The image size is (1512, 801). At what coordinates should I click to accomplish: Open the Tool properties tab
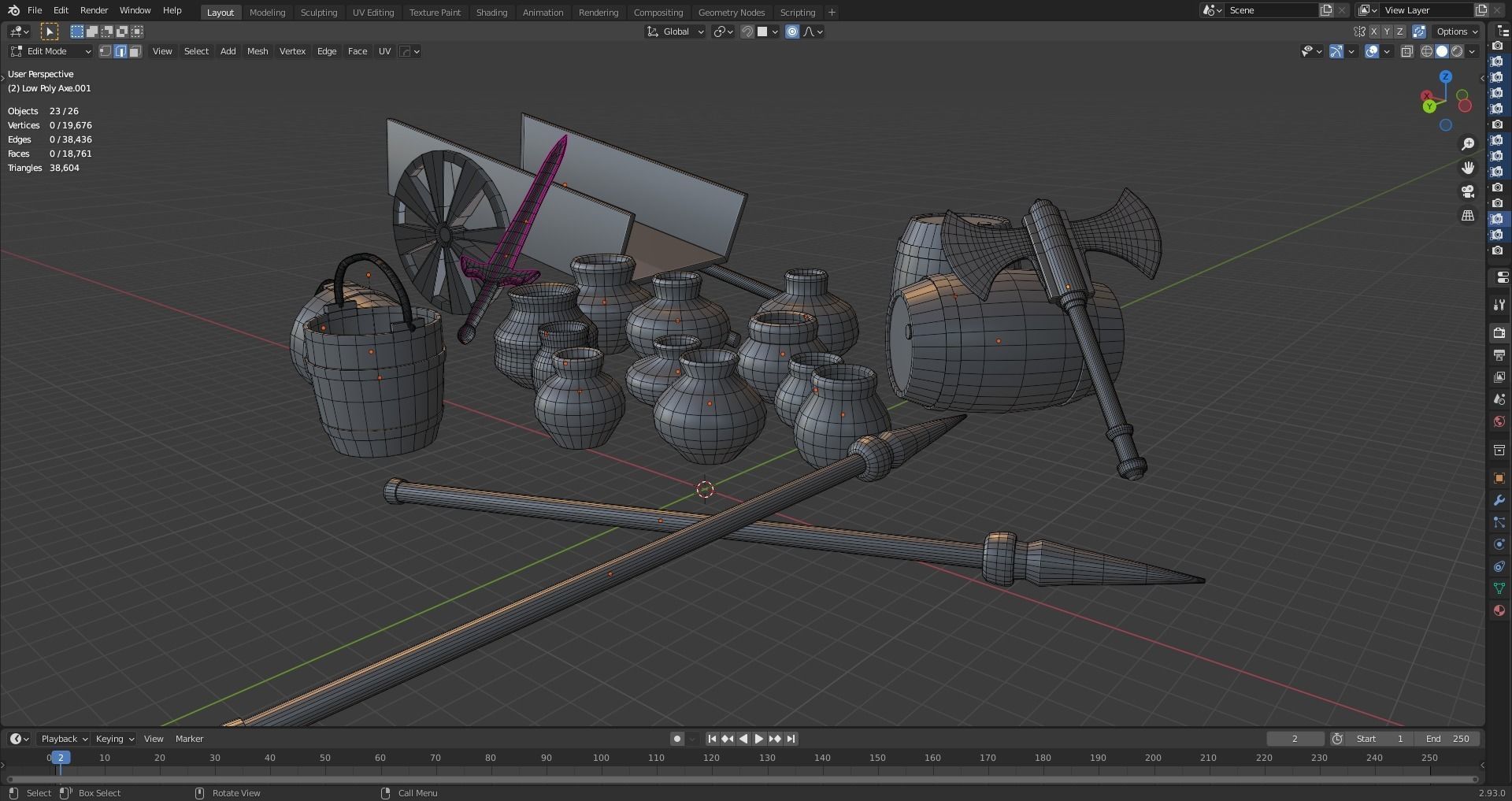(x=1499, y=305)
